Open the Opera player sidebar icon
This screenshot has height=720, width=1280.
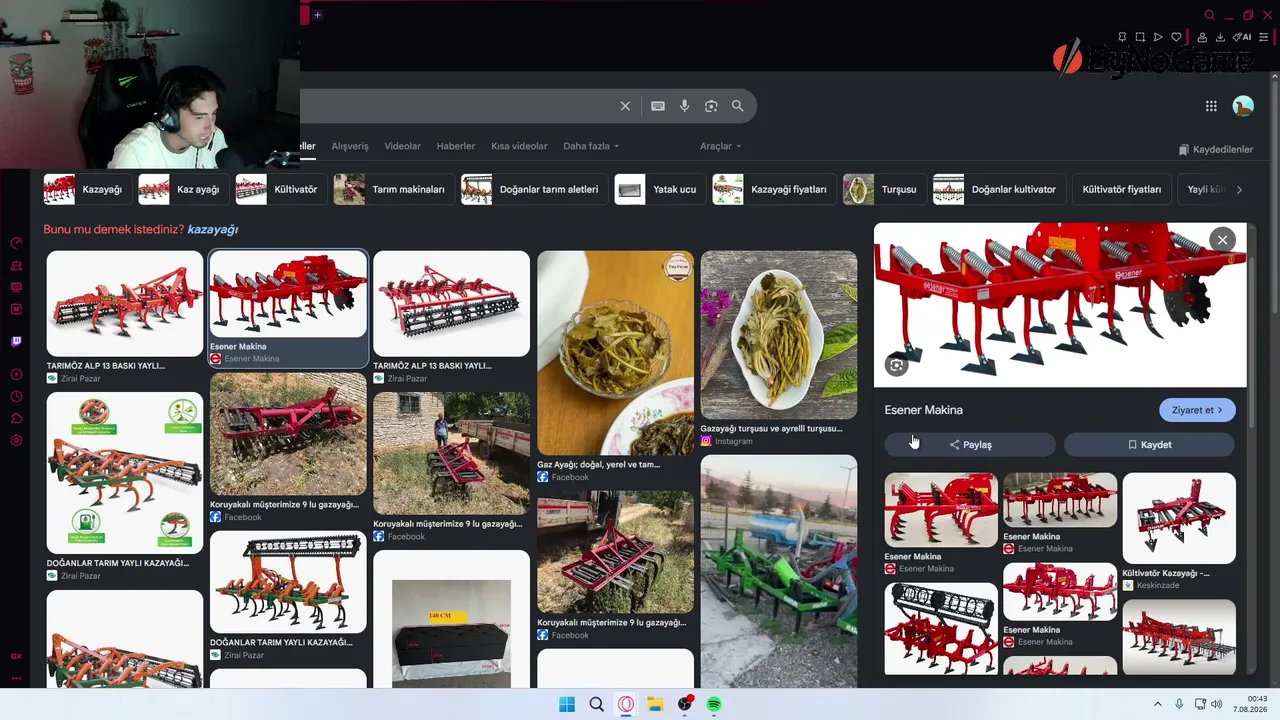coord(16,375)
